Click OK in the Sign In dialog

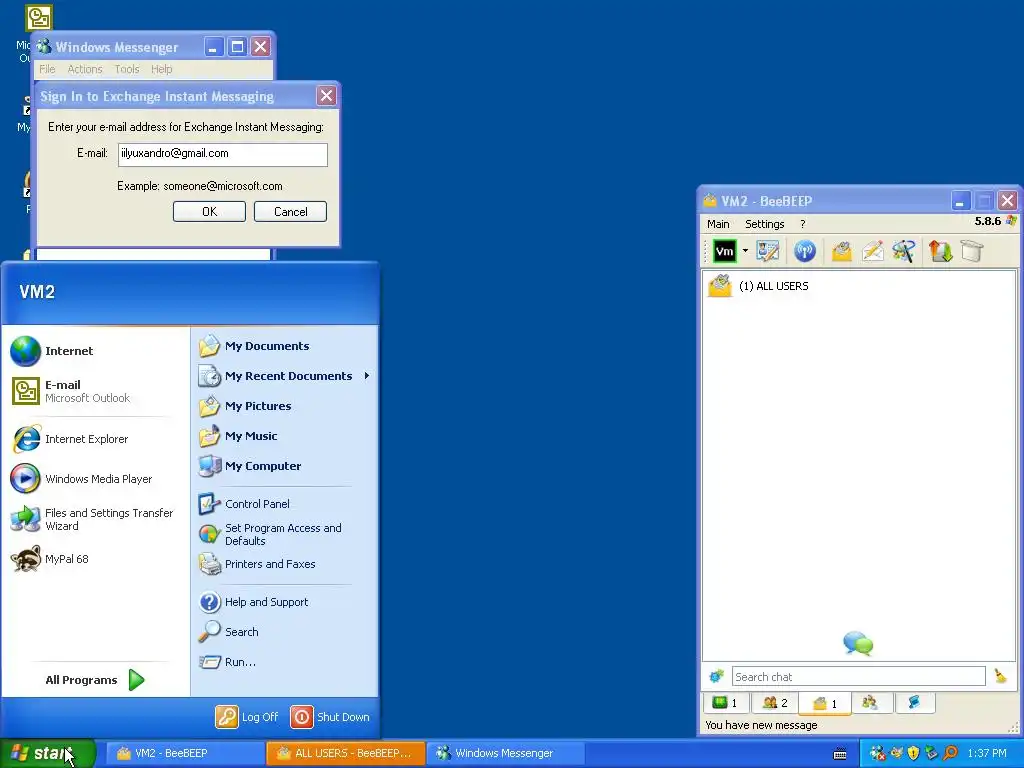pyautogui.click(x=210, y=212)
